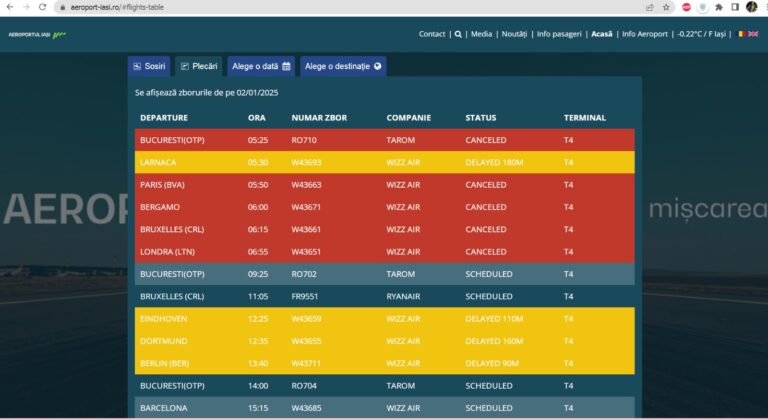Select the BARCELONA destination cell

[163, 408]
